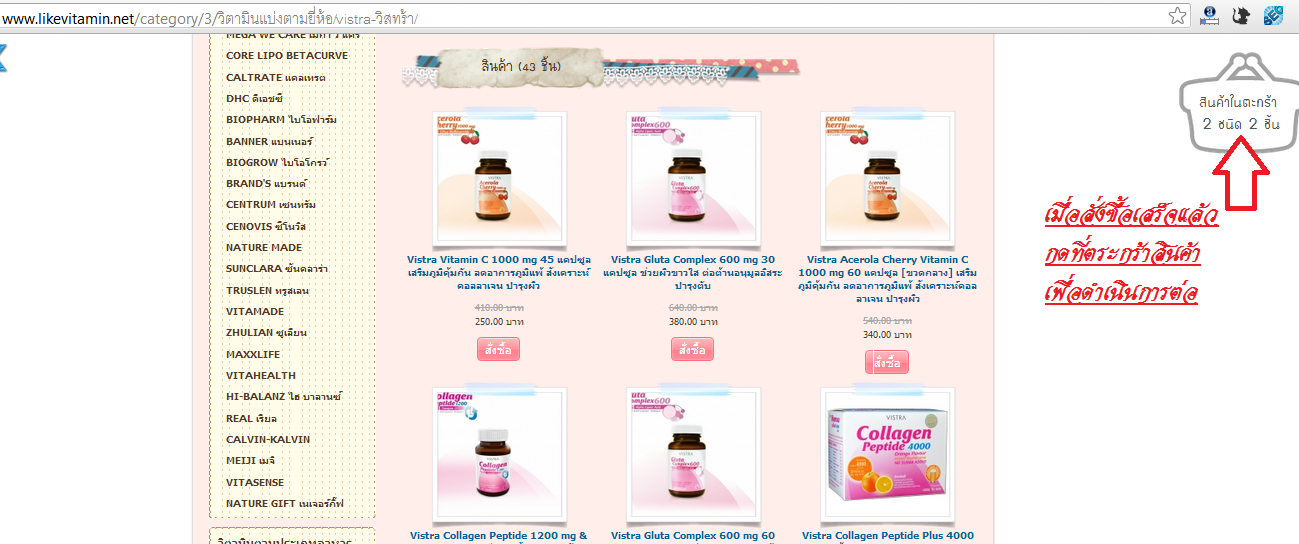1299x544 pixels.
Task: Bookmark this page with the star icon
Action: tap(1178, 15)
